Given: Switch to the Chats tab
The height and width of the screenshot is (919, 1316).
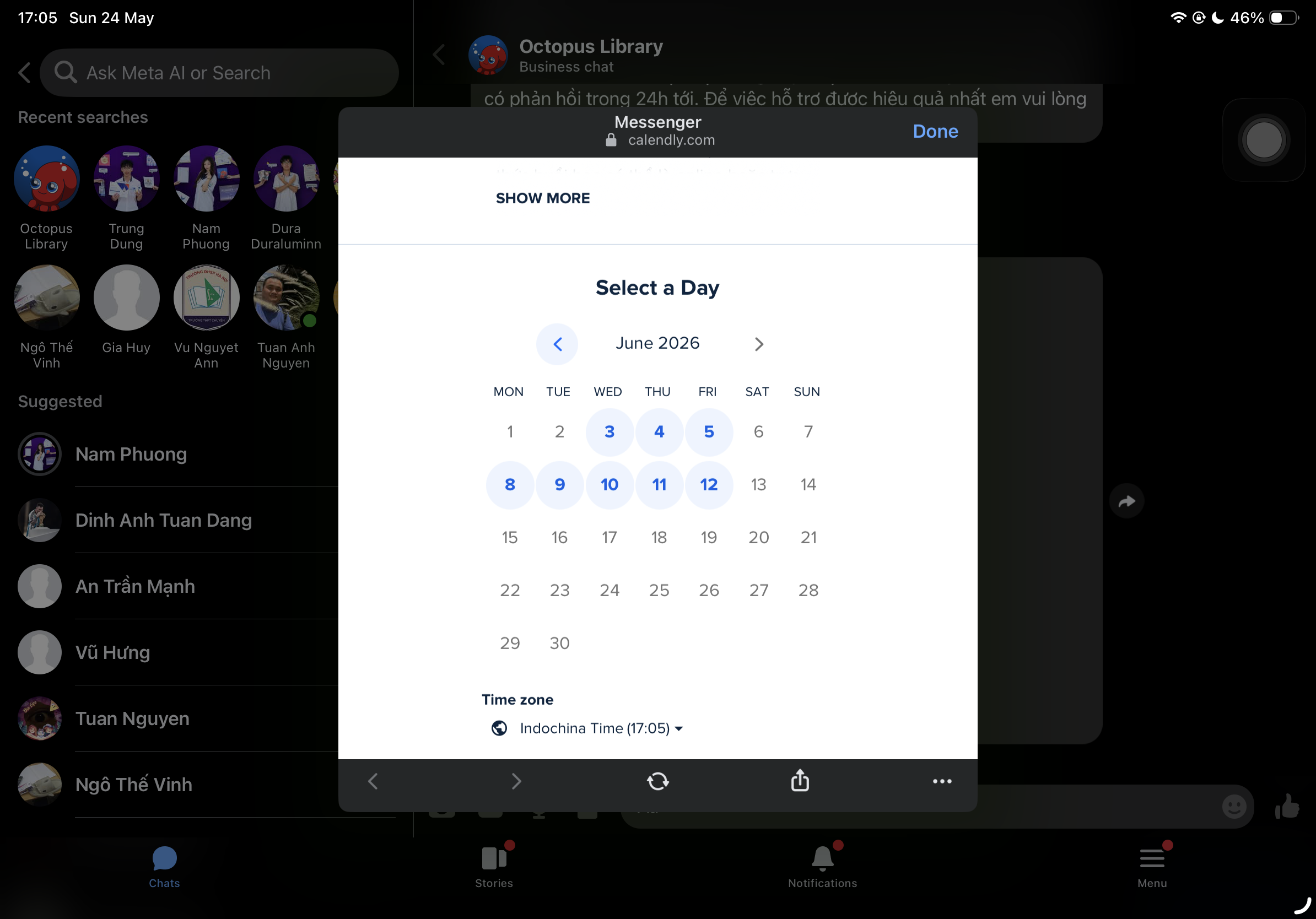Looking at the screenshot, I should coord(164,867).
